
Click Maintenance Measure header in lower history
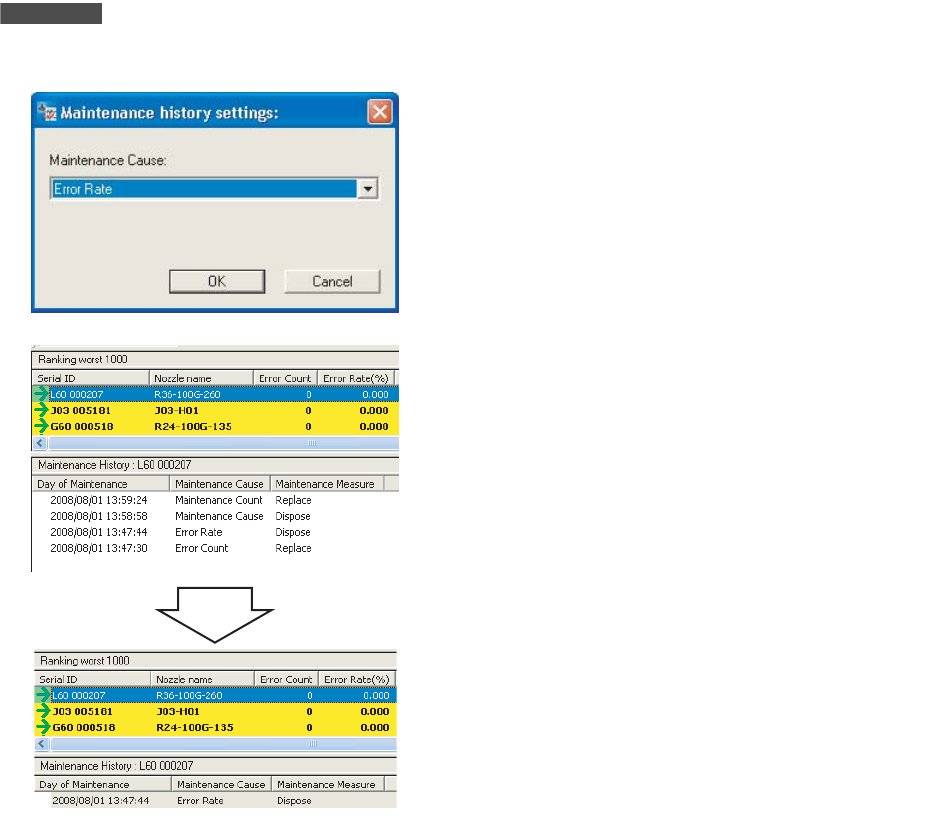(x=328, y=784)
